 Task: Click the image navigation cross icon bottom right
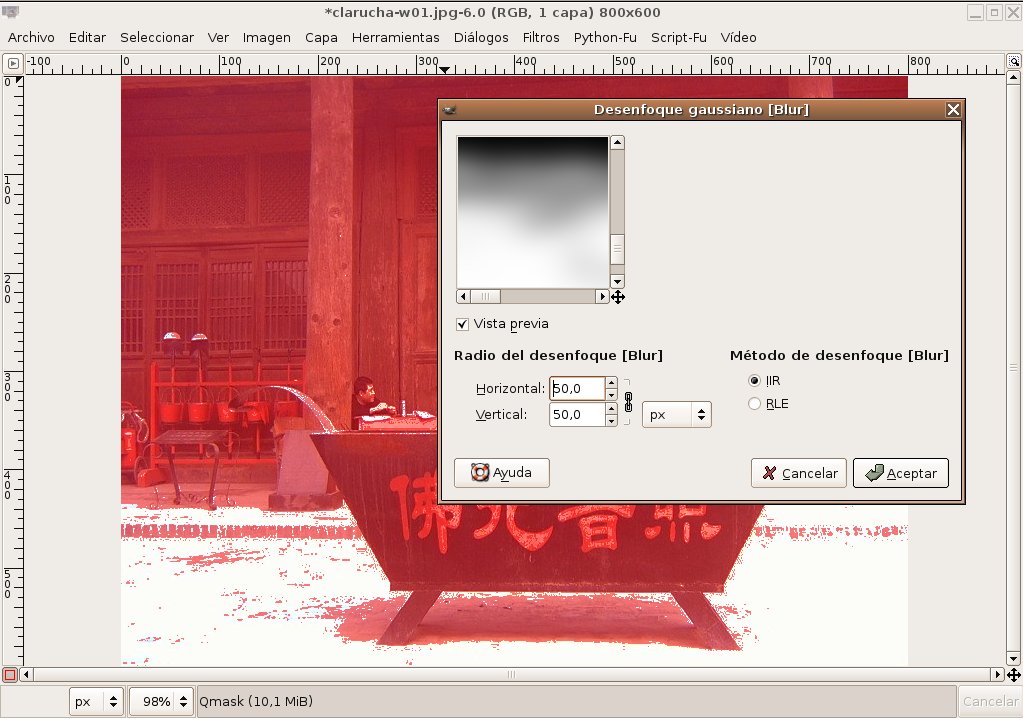[x=1014, y=675]
